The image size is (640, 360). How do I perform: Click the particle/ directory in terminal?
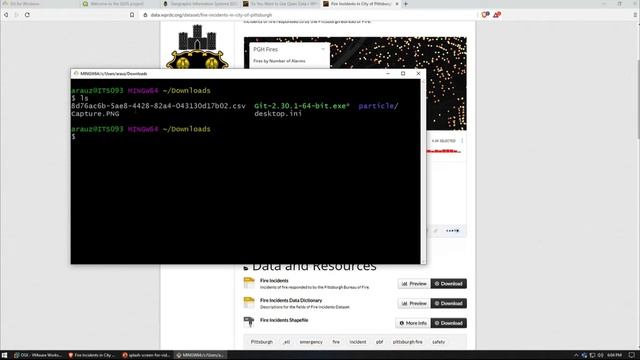pyautogui.click(x=378, y=106)
